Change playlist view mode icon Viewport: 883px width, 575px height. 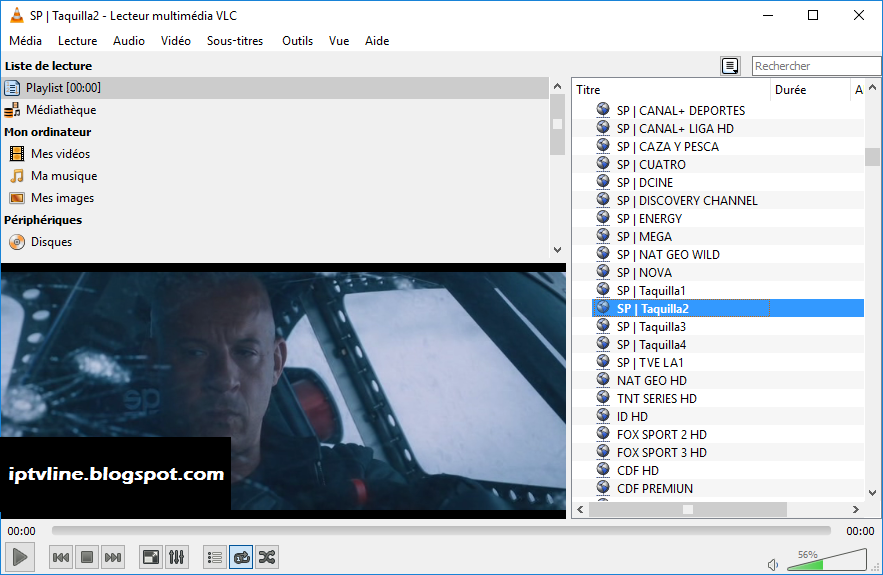click(730, 66)
